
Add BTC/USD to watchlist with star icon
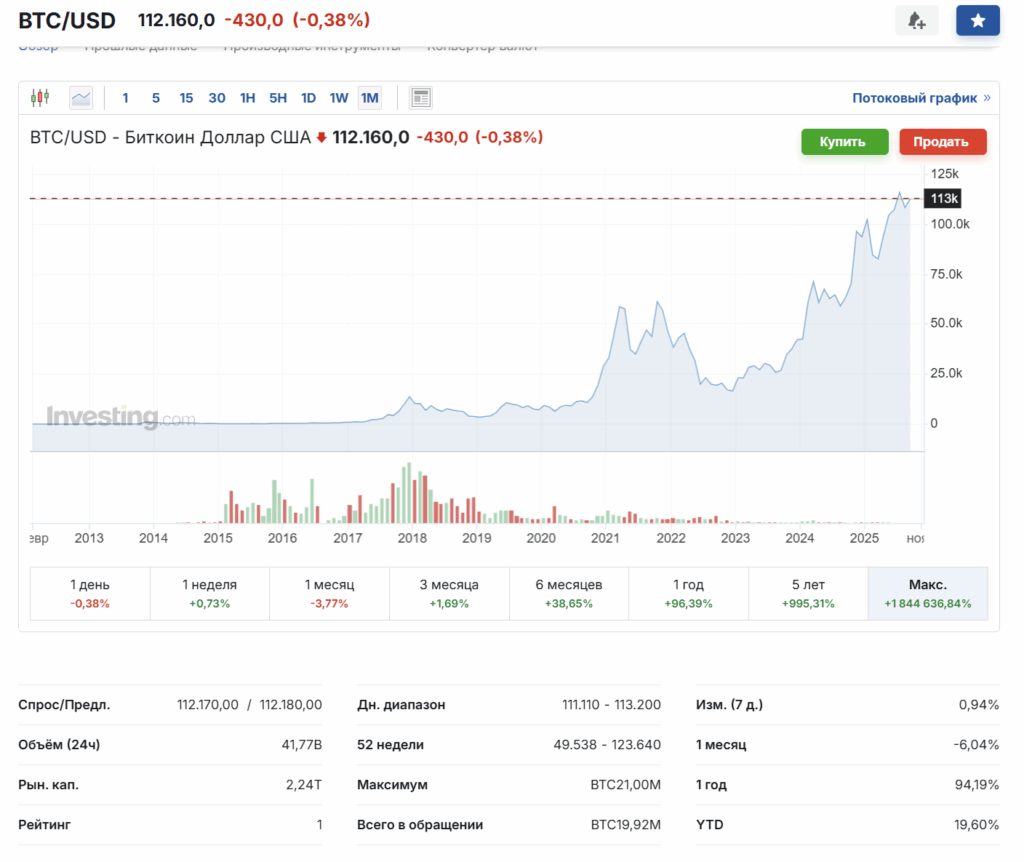click(x=977, y=20)
